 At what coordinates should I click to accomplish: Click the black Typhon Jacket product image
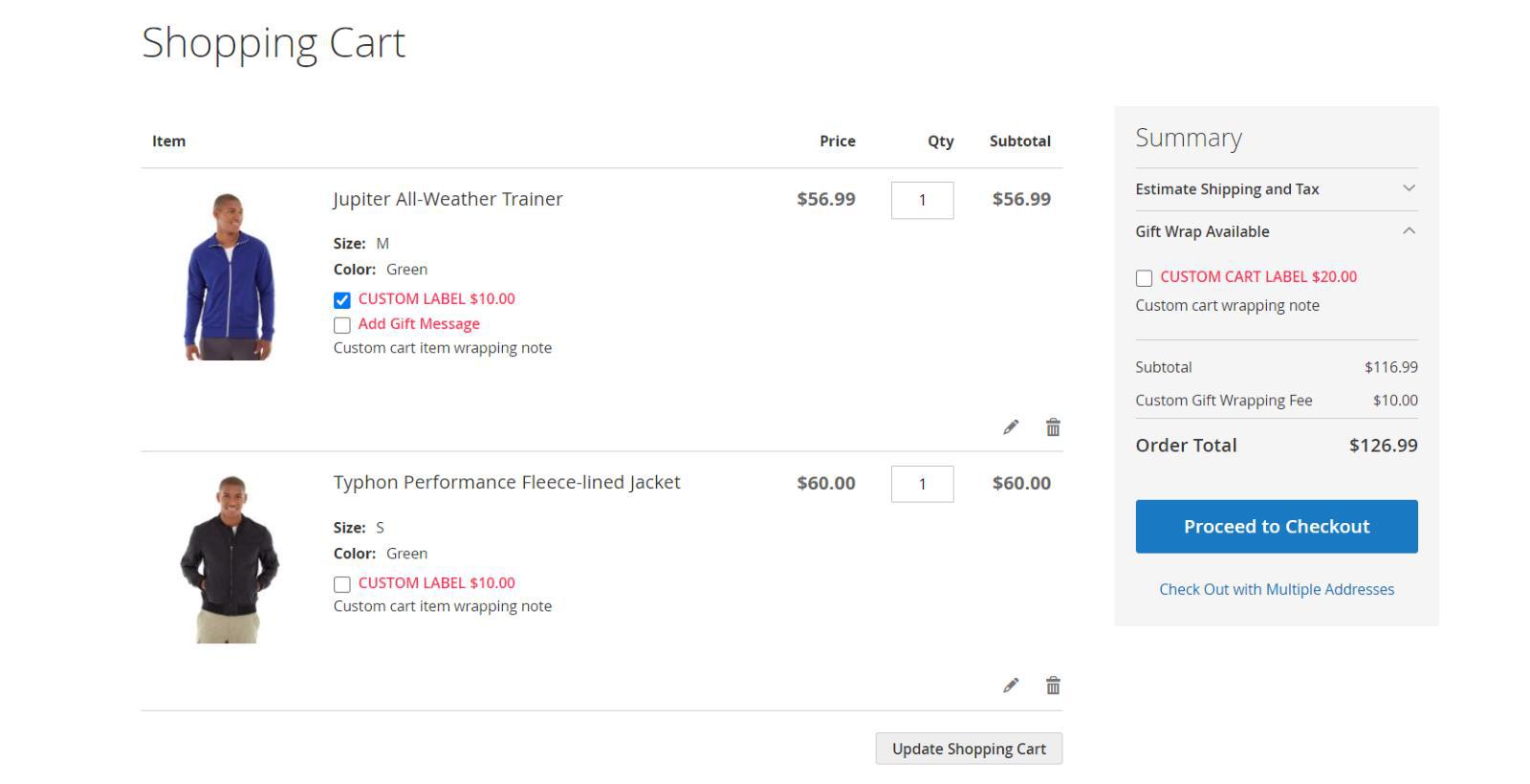click(229, 559)
